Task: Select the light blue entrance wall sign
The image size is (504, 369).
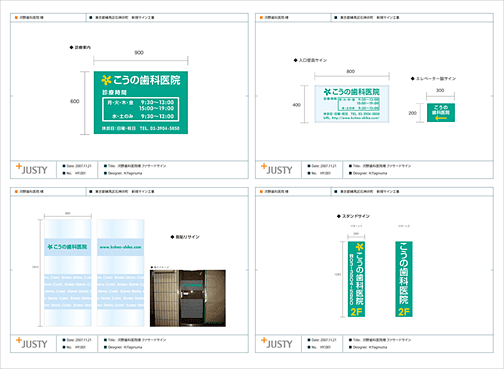Action: tap(352, 104)
